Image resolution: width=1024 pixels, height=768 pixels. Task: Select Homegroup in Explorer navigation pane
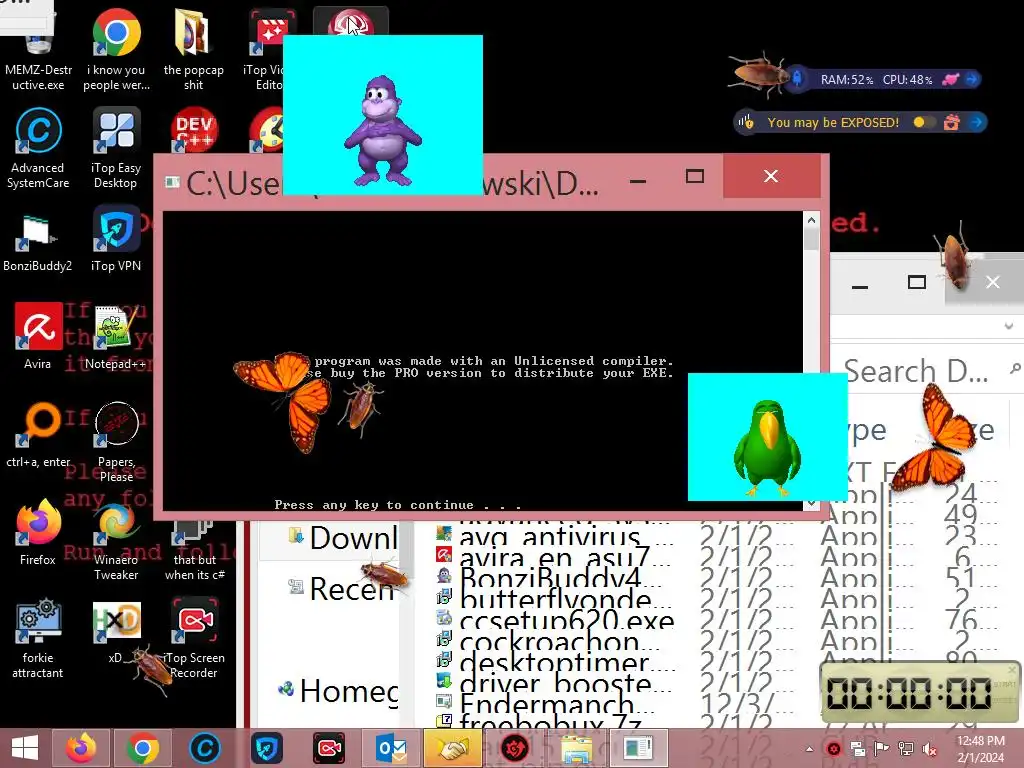(339, 691)
